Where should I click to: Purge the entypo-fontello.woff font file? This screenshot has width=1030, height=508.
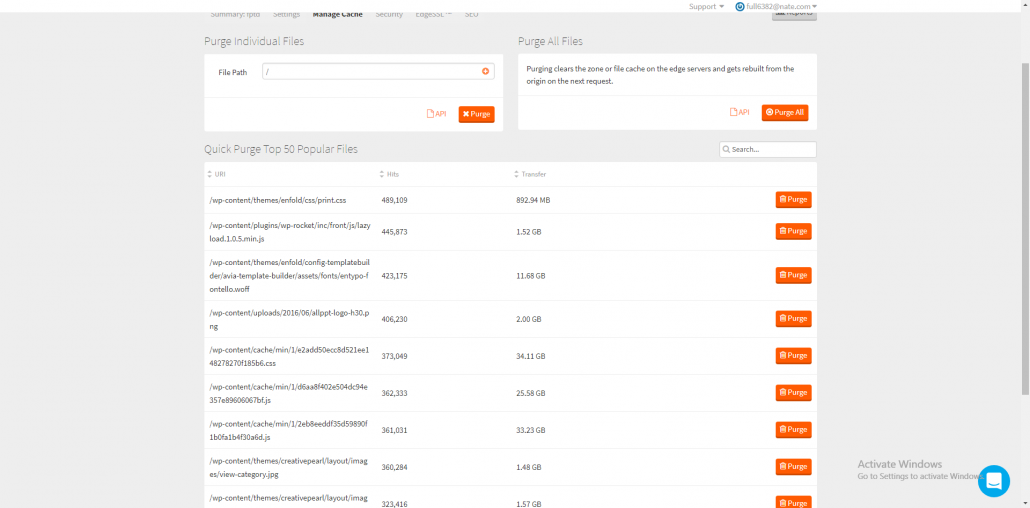point(793,275)
